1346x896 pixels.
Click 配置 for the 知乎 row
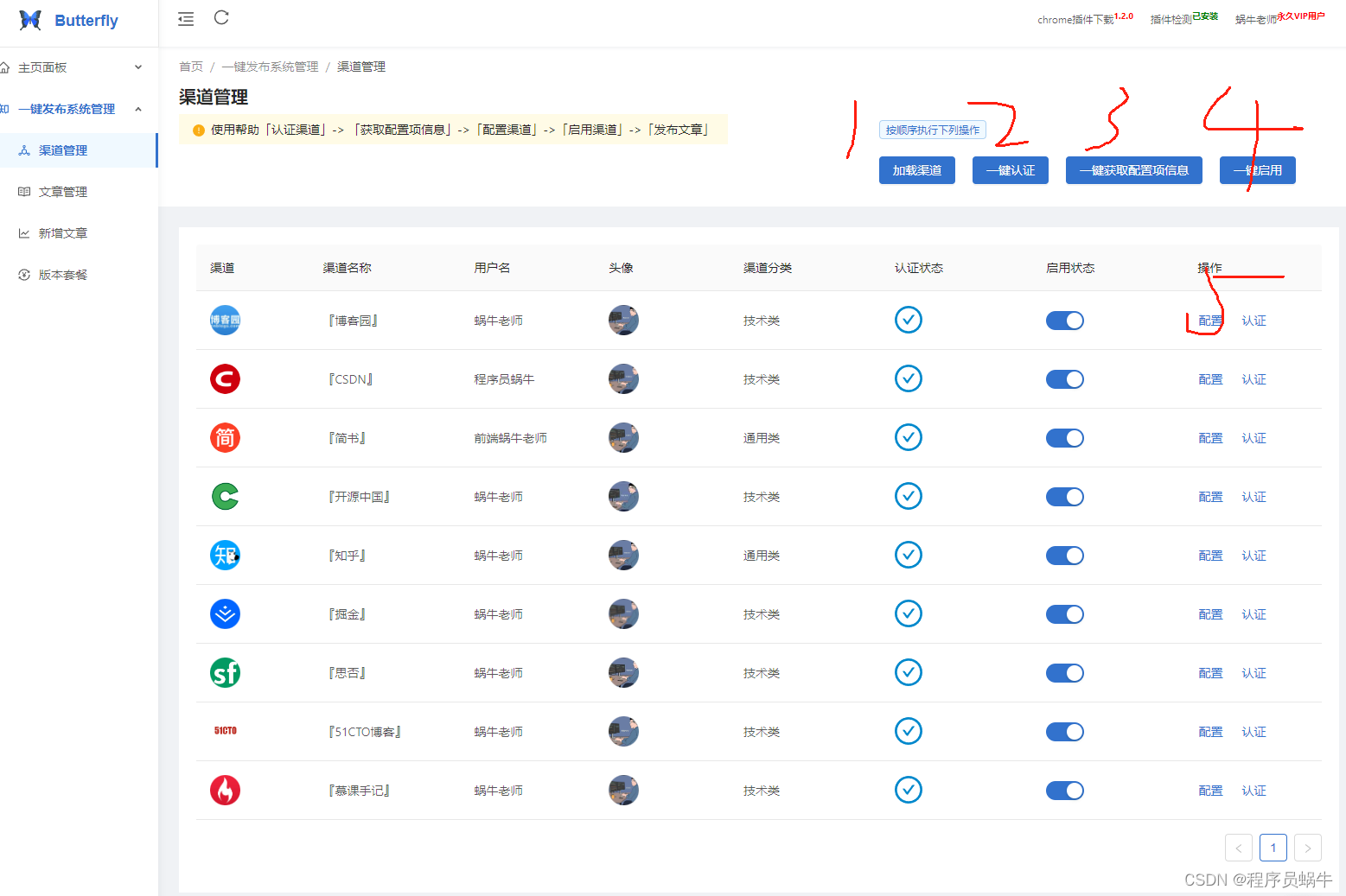(1210, 556)
